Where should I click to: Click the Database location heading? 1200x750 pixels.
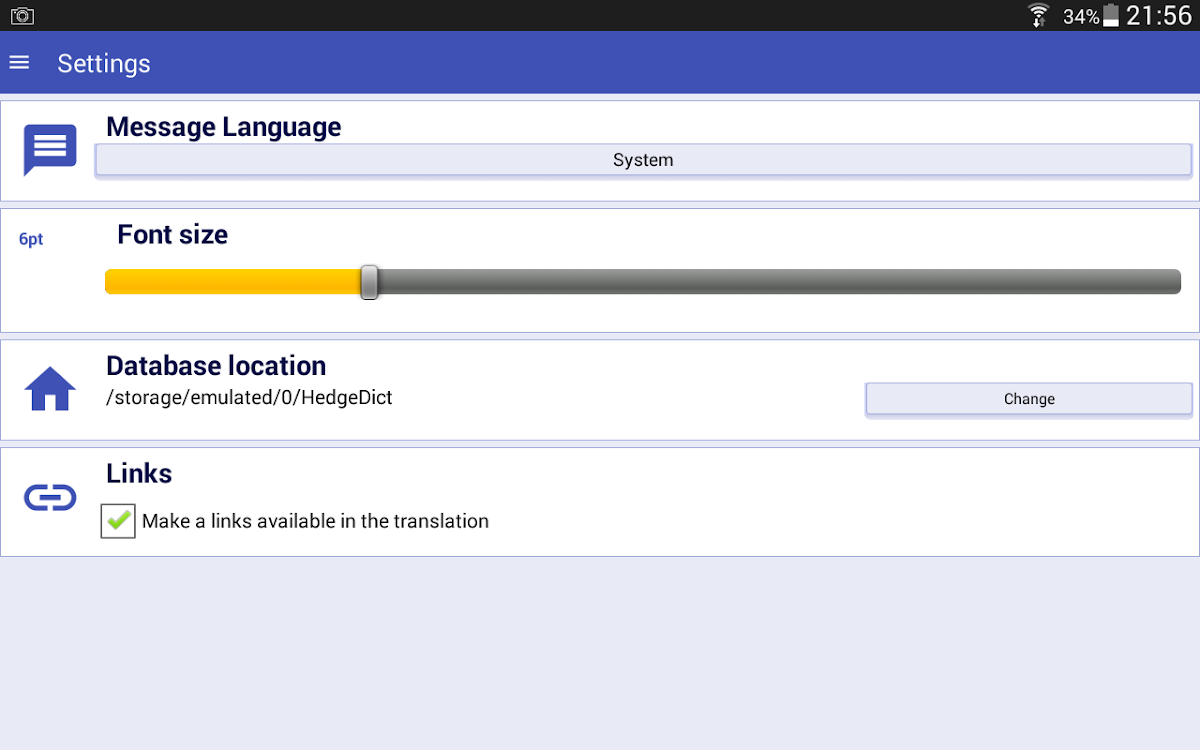pyautogui.click(x=216, y=366)
